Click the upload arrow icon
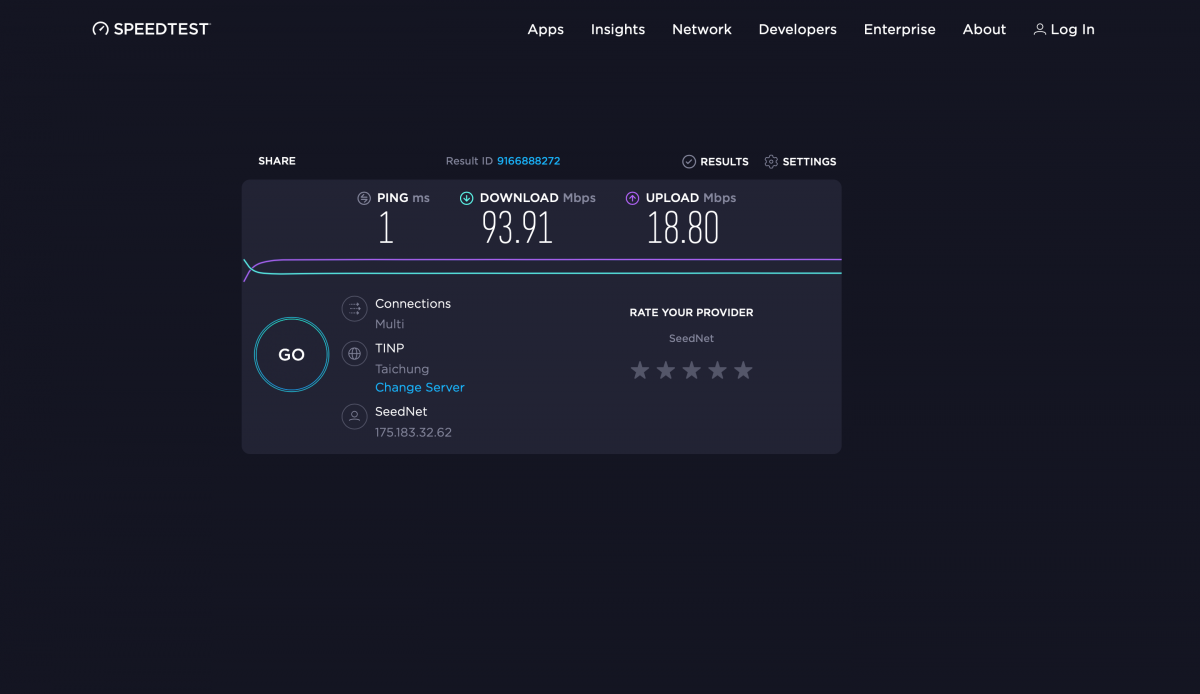1200x694 pixels. pos(632,198)
